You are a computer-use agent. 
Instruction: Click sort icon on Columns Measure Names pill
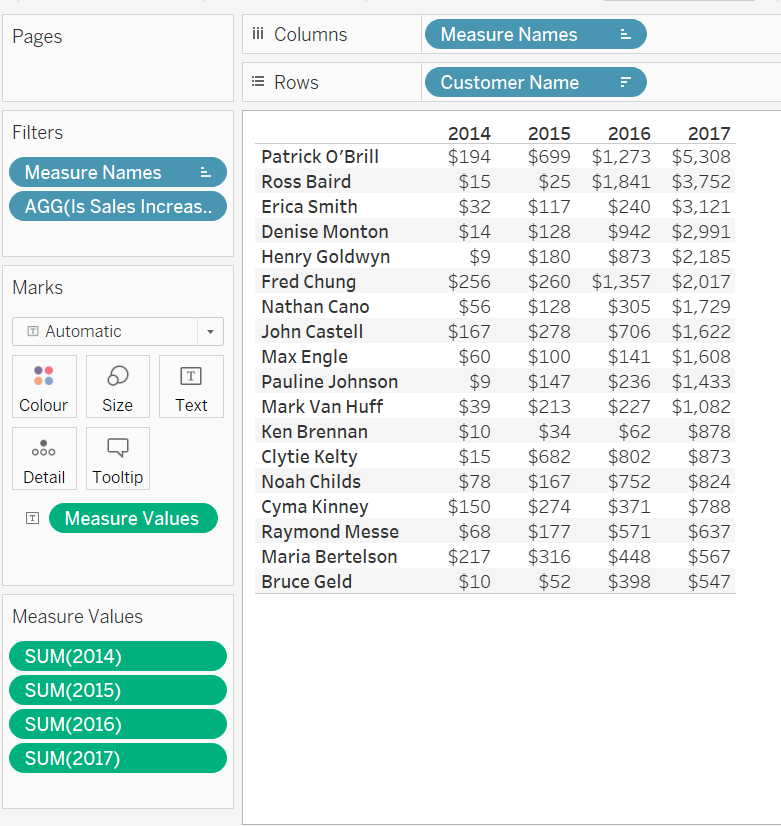(625, 34)
